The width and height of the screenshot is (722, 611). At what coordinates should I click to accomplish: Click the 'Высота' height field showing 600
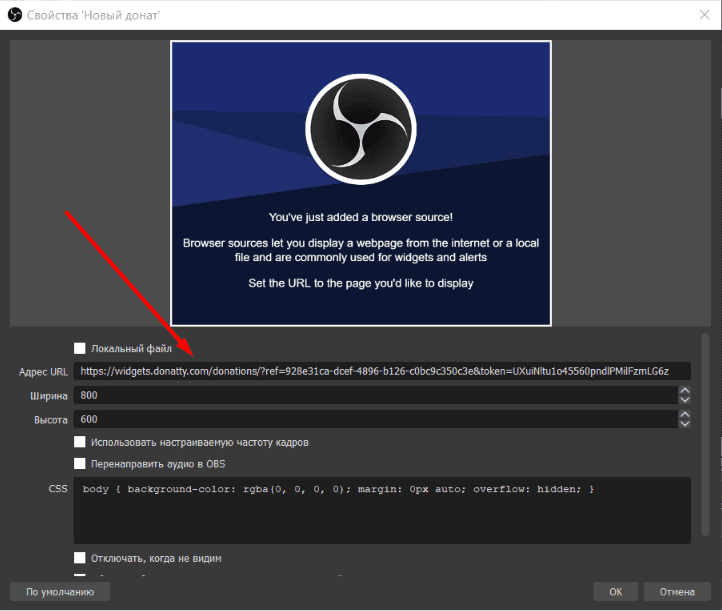click(x=375, y=419)
